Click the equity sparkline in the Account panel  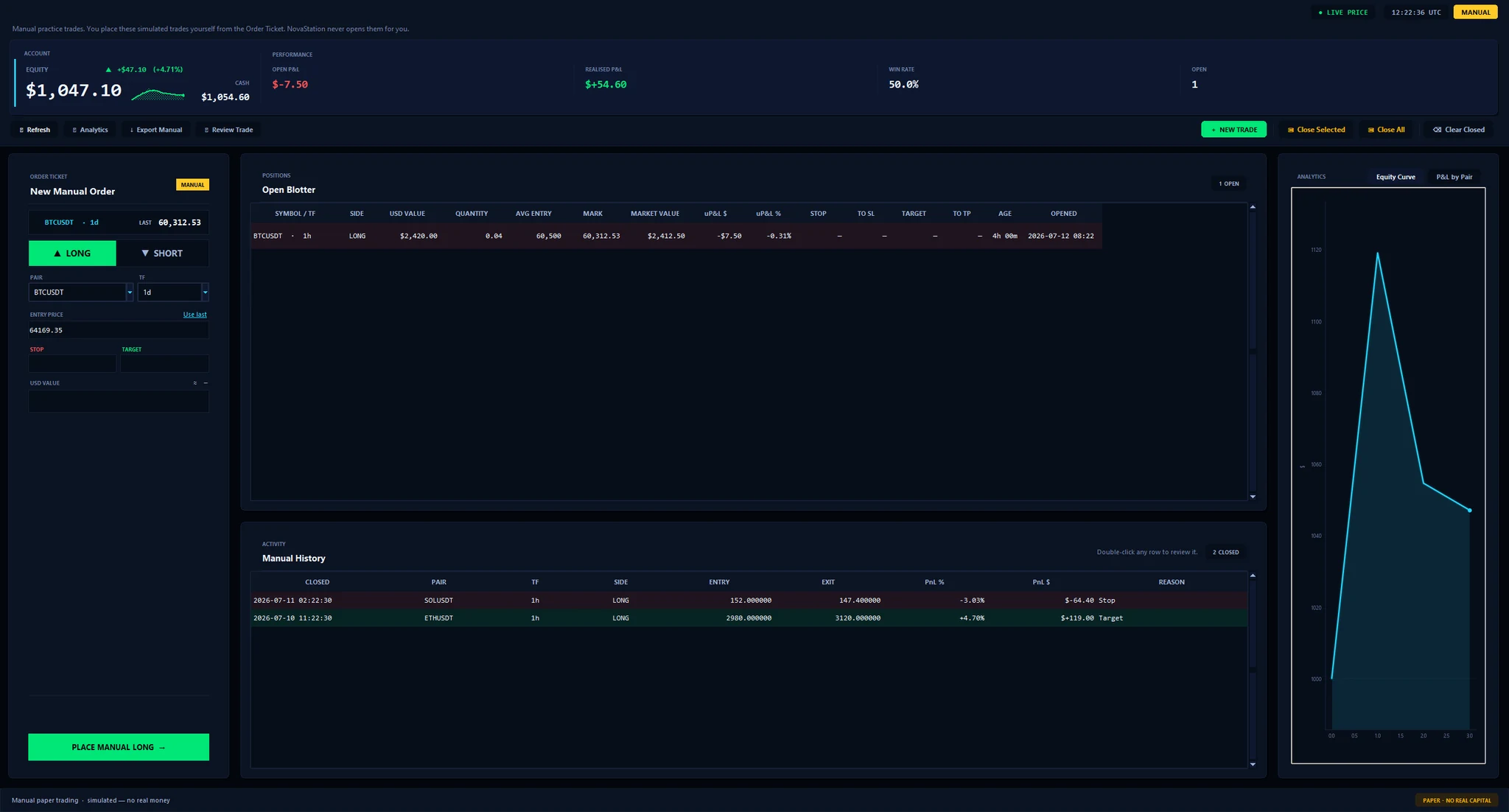click(x=158, y=94)
